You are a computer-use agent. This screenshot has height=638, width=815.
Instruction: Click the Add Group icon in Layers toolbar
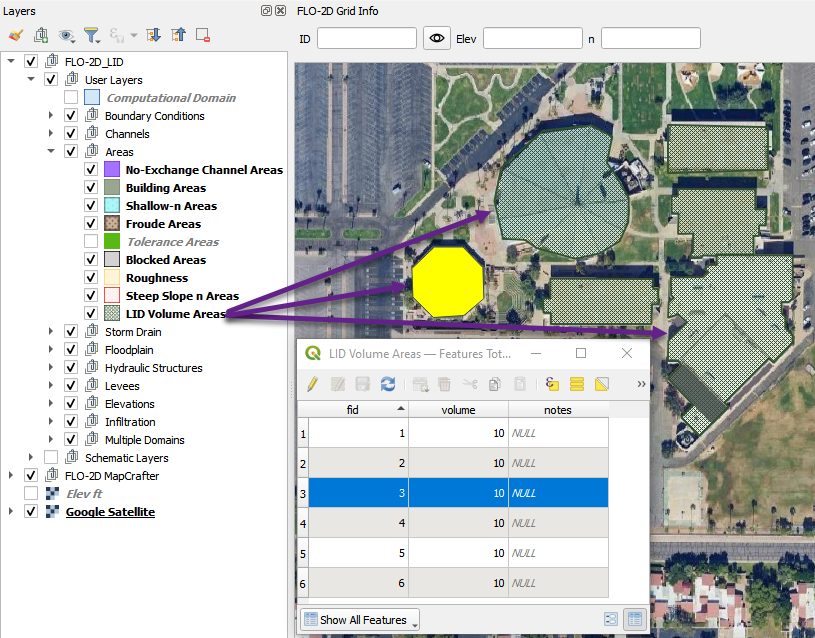coord(42,35)
